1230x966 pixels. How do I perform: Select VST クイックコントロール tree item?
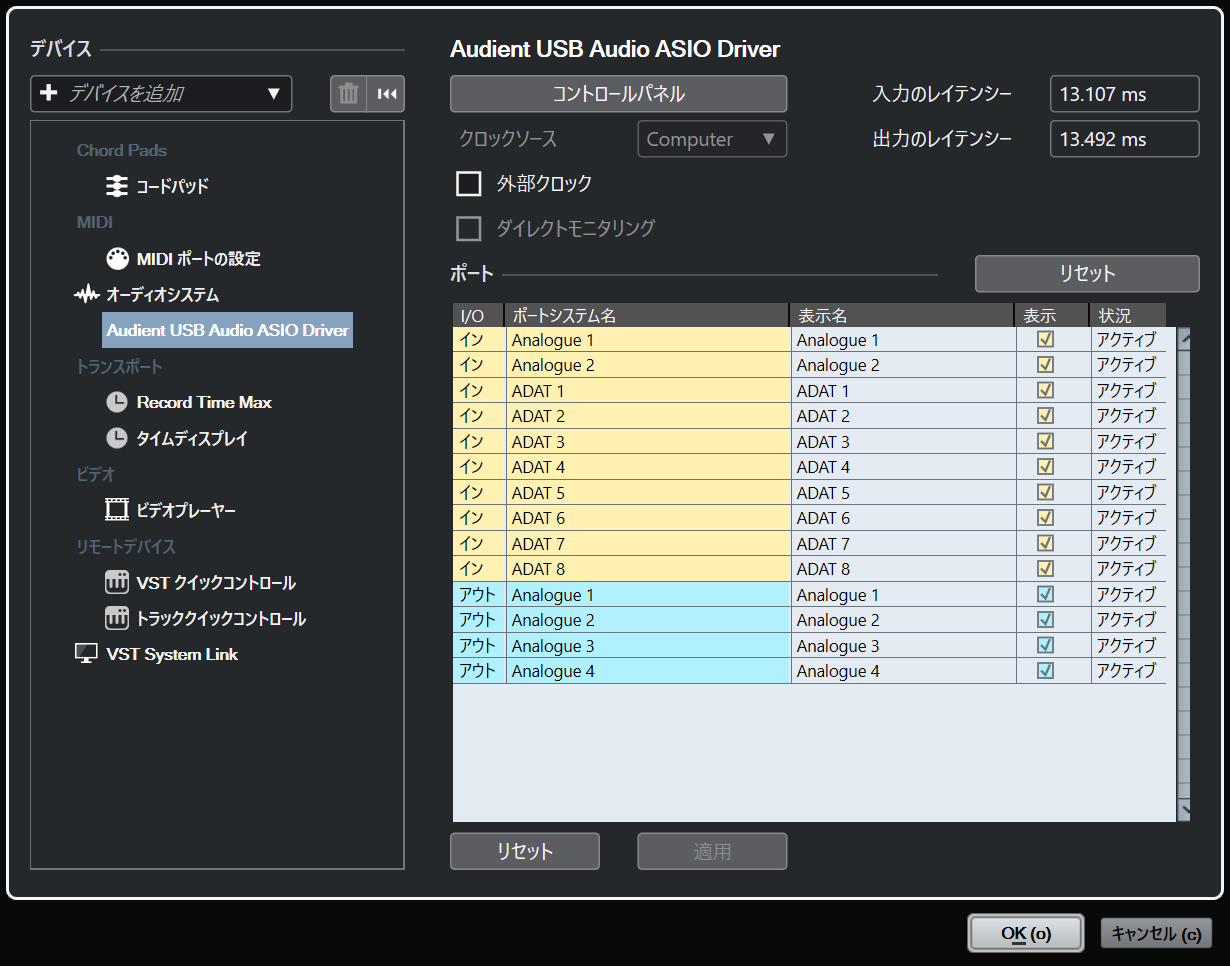216,582
